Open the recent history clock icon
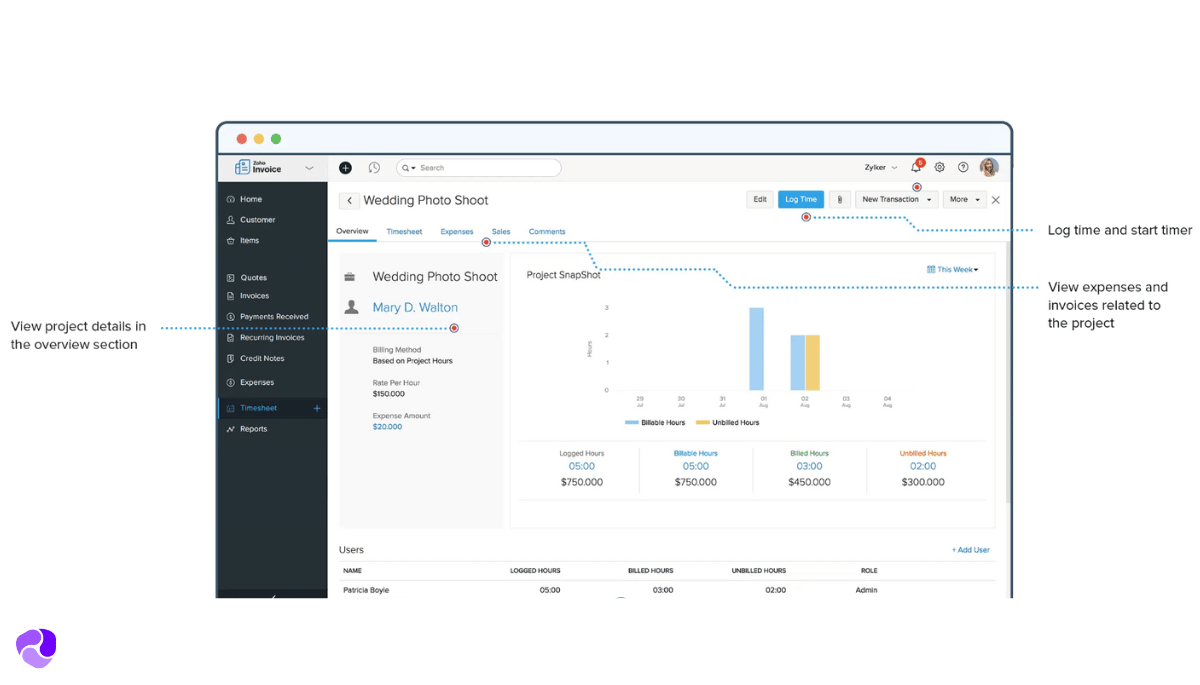This screenshot has width=1200, height=685. [x=374, y=168]
